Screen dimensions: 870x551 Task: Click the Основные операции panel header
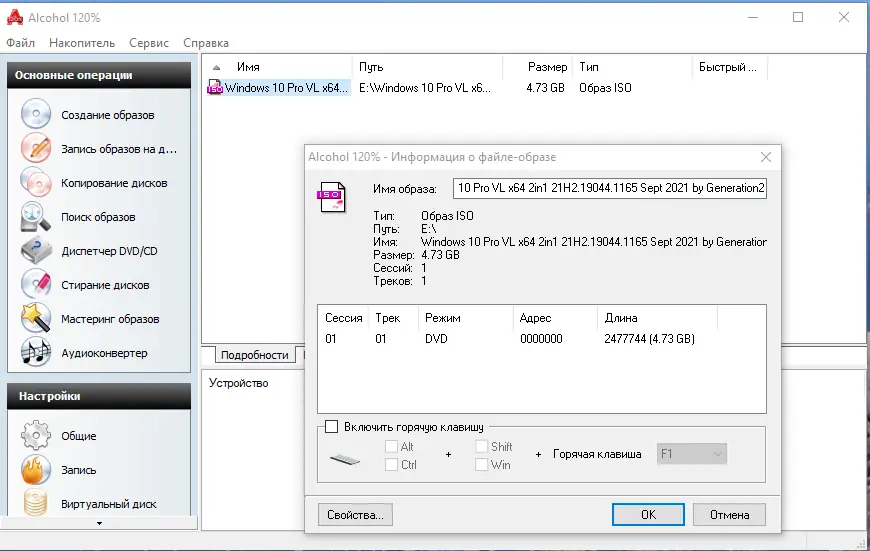tap(99, 75)
